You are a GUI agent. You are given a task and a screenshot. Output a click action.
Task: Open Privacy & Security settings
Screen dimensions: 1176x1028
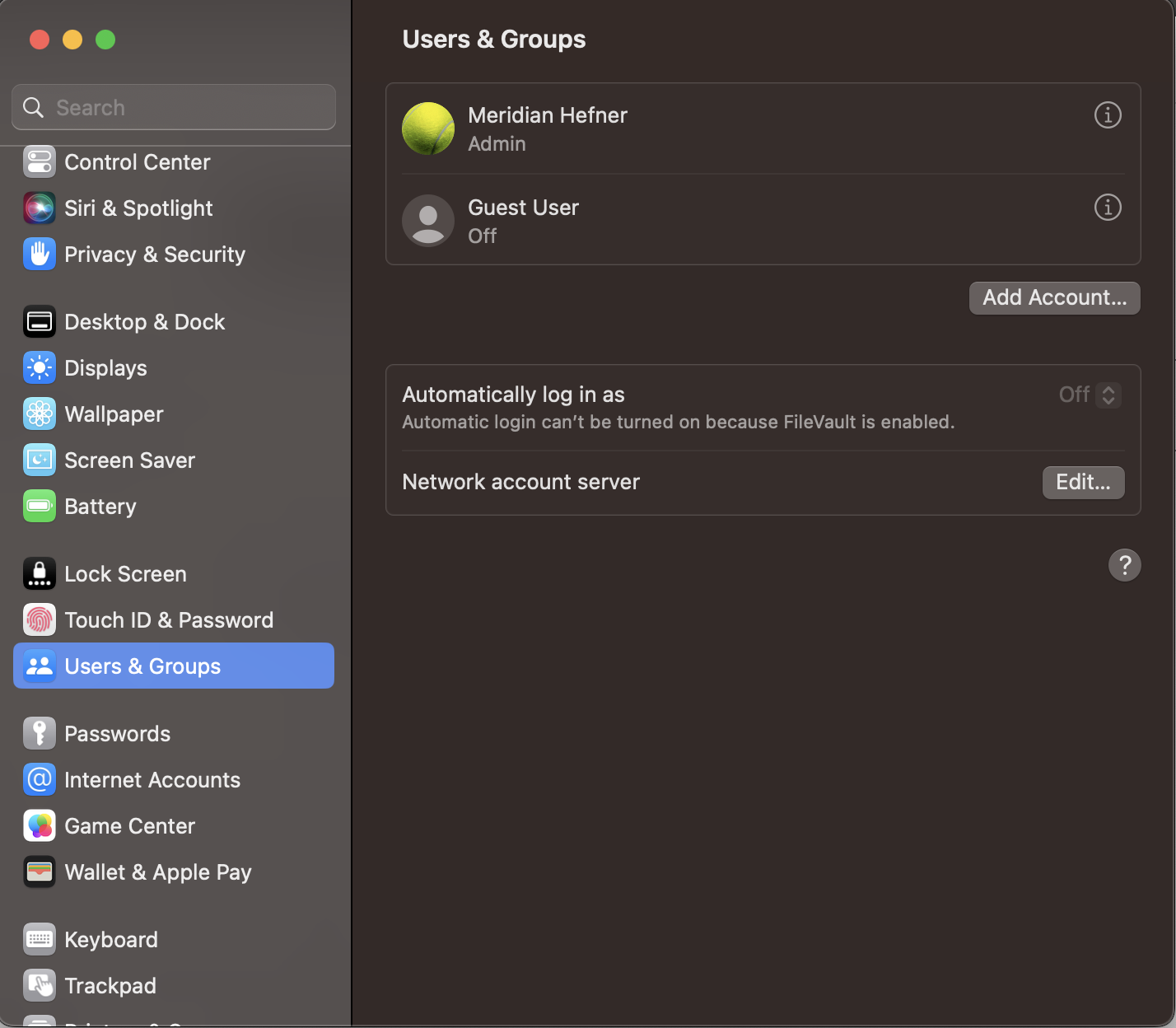[154, 254]
